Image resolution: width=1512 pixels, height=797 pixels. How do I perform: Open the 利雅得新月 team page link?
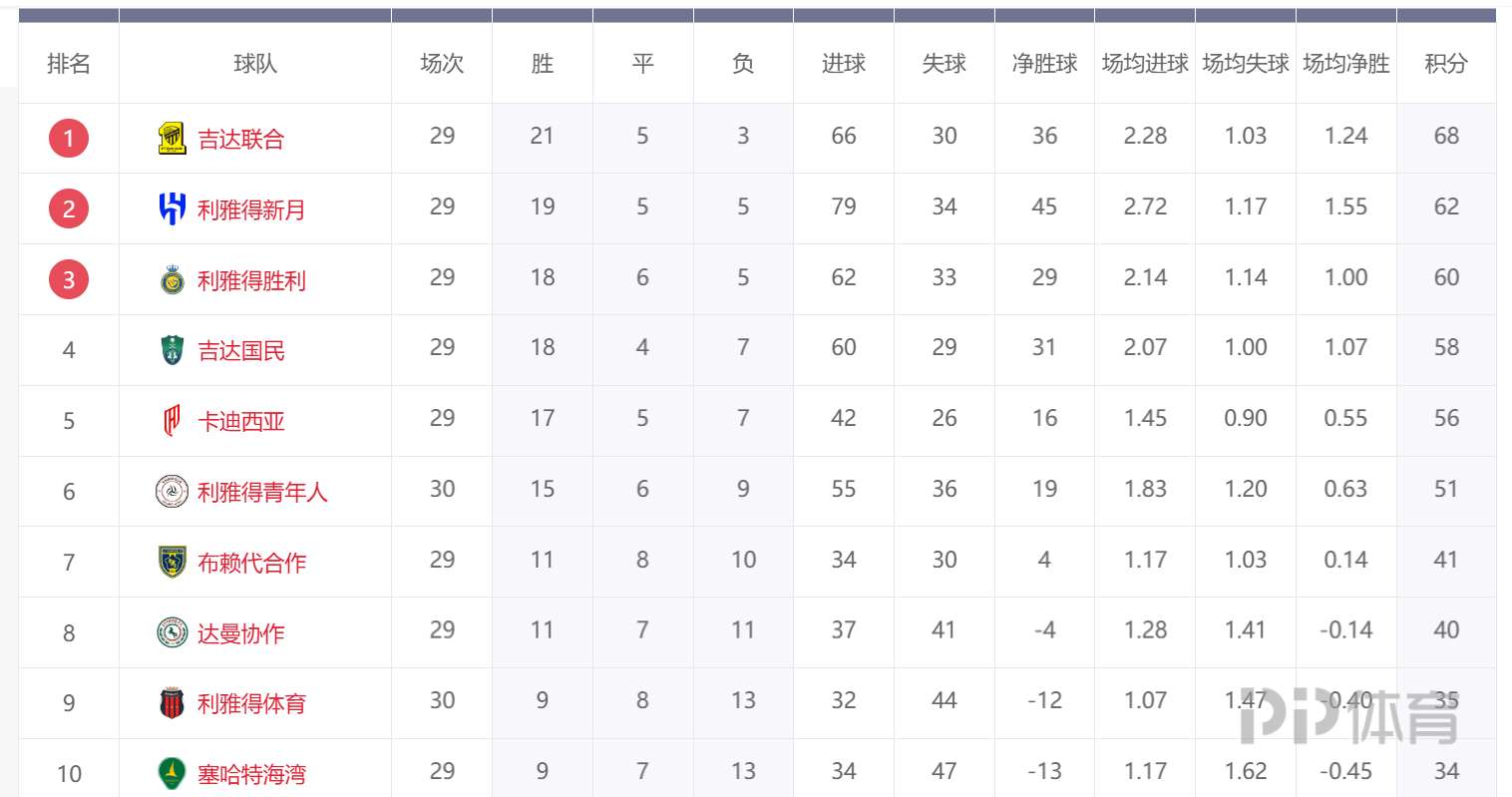pos(251,209)
